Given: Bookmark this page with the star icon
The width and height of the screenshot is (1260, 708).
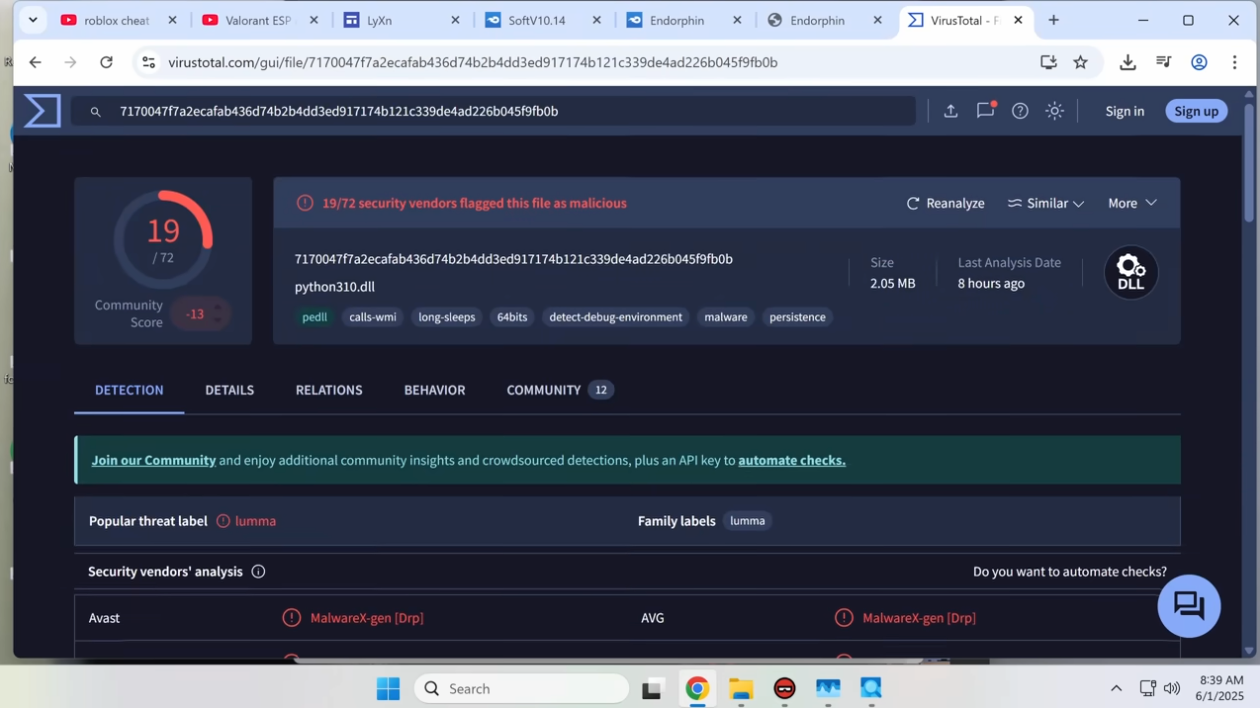Looking at the screenshot, I should point(1081,62).
